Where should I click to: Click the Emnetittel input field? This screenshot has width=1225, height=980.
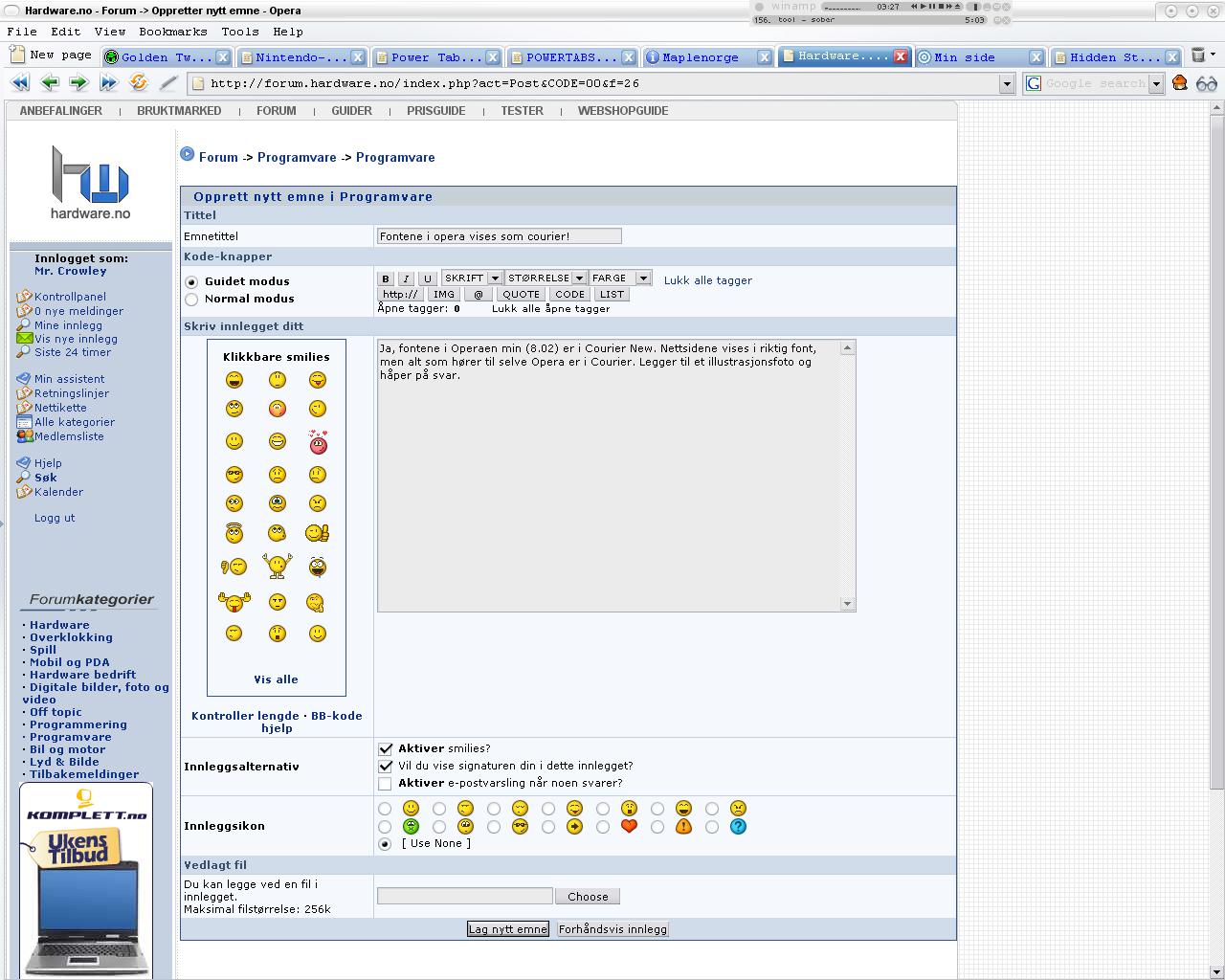point(499,236)
